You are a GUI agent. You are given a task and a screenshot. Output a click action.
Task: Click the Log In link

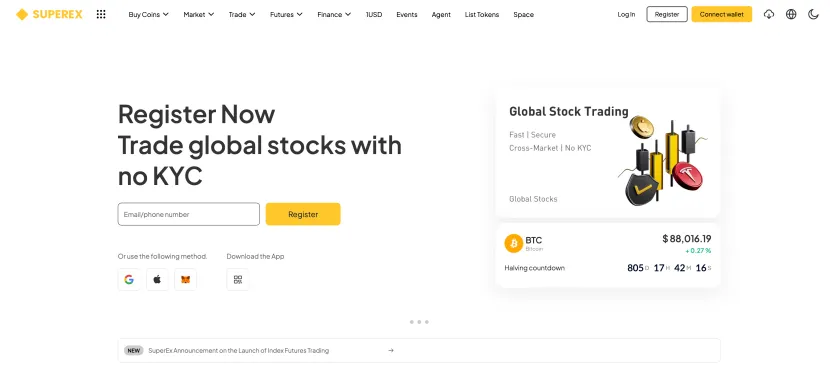click(x=626, y=14)
